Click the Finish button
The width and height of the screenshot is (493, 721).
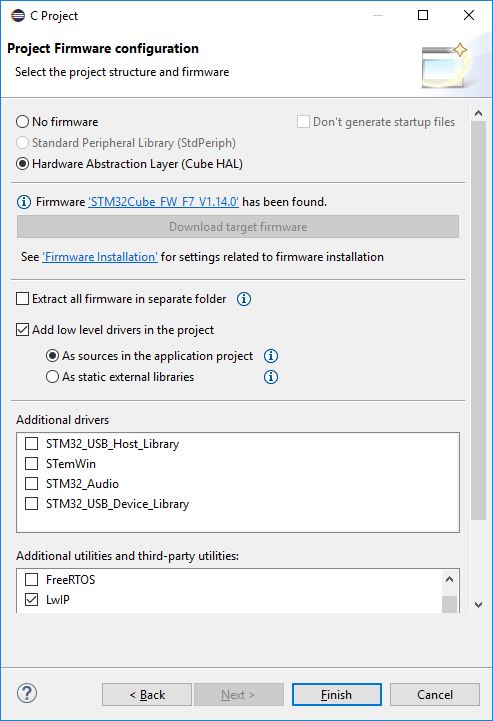click(x=337, y=694)
